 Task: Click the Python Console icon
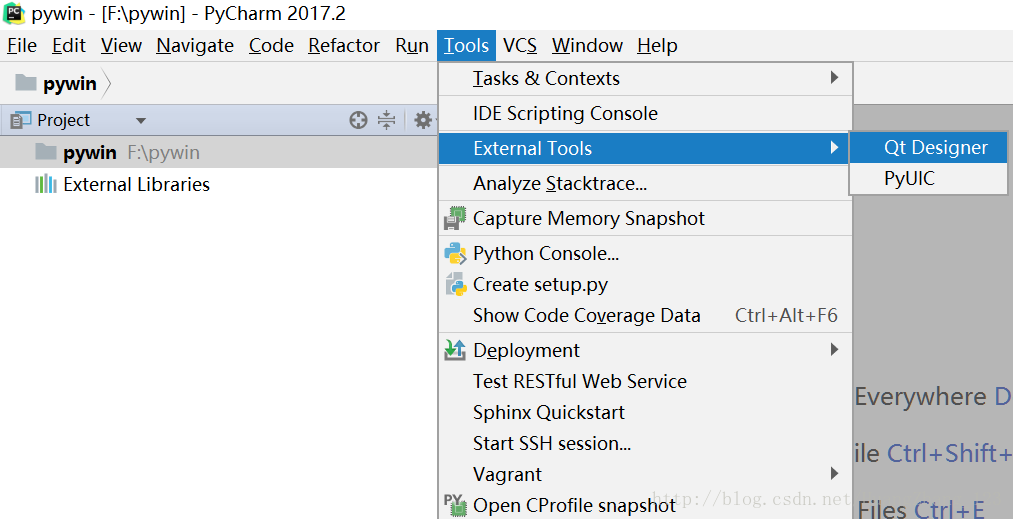tap(456, 253)
